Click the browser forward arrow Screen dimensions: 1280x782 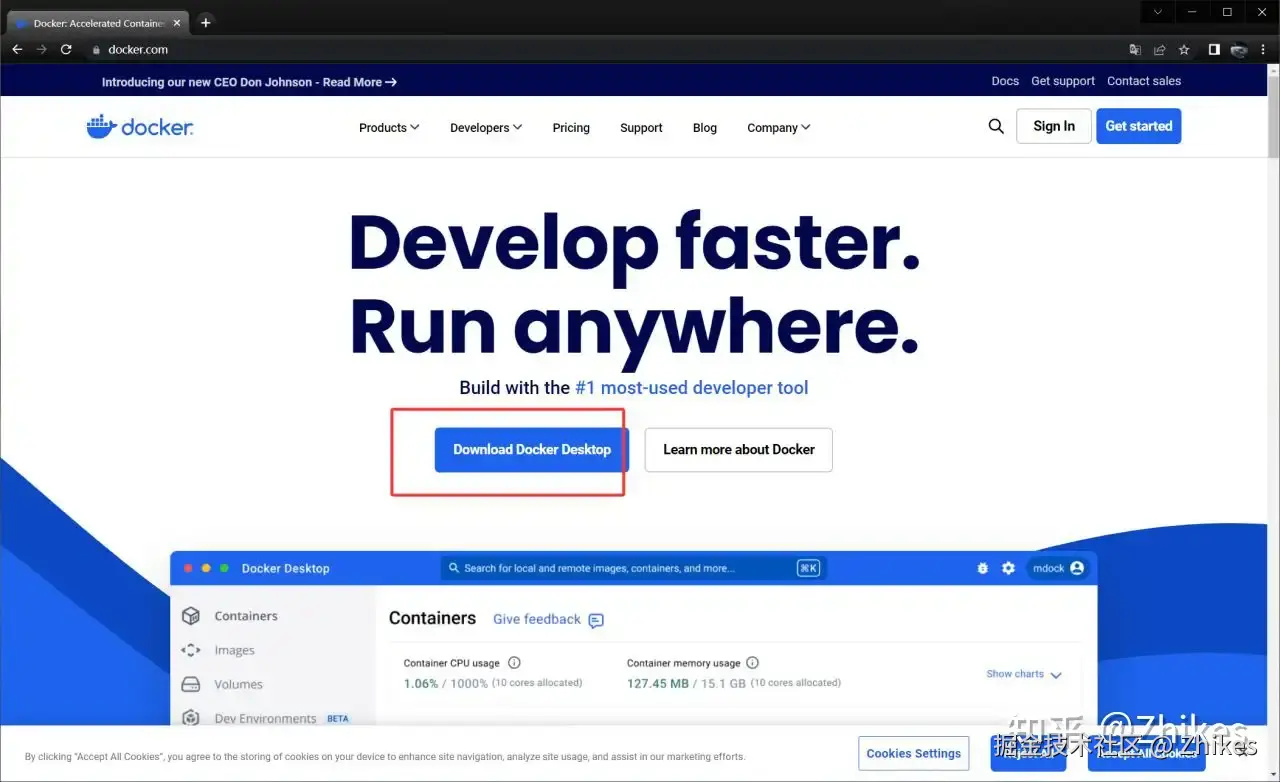point(41,49)
